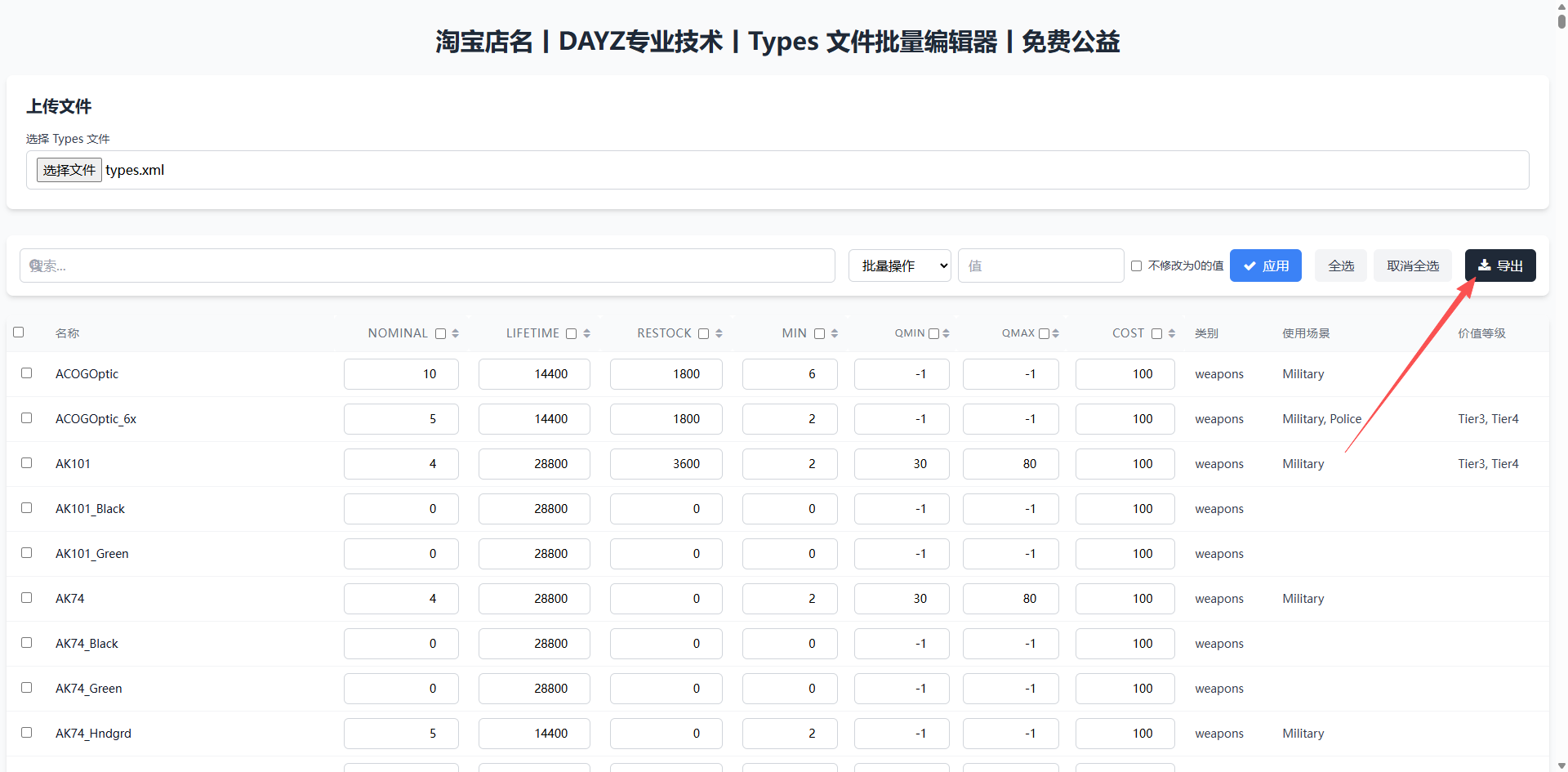
Task: Click the 选择文件 file chooser button
Action: [x=69, y=170]
